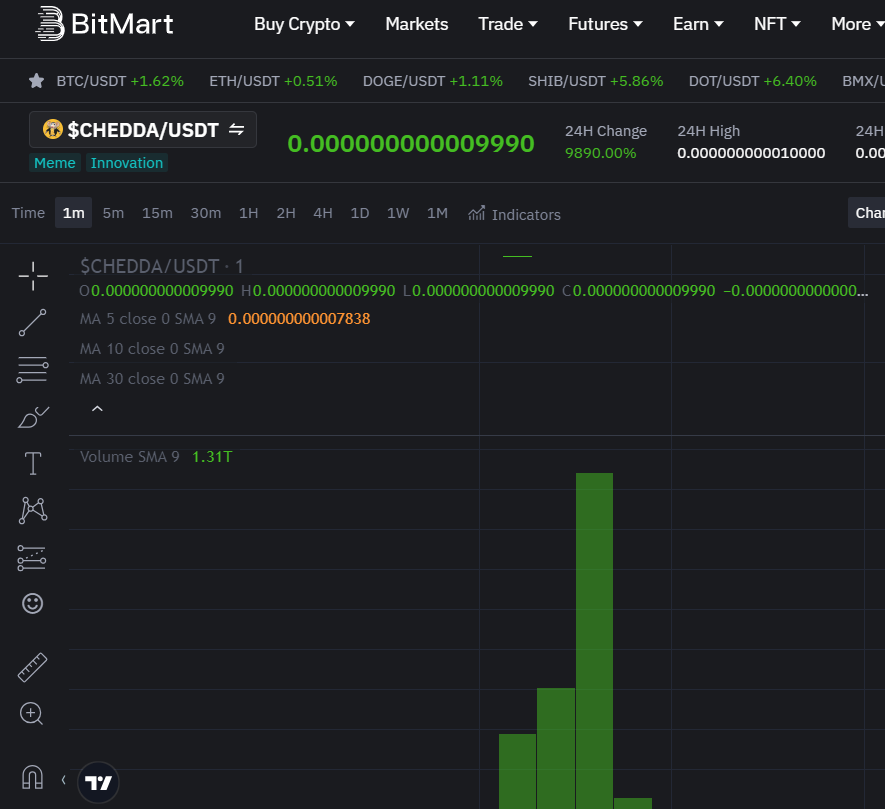
Task: Select the 2H timeframe
Action: [286, 213]
